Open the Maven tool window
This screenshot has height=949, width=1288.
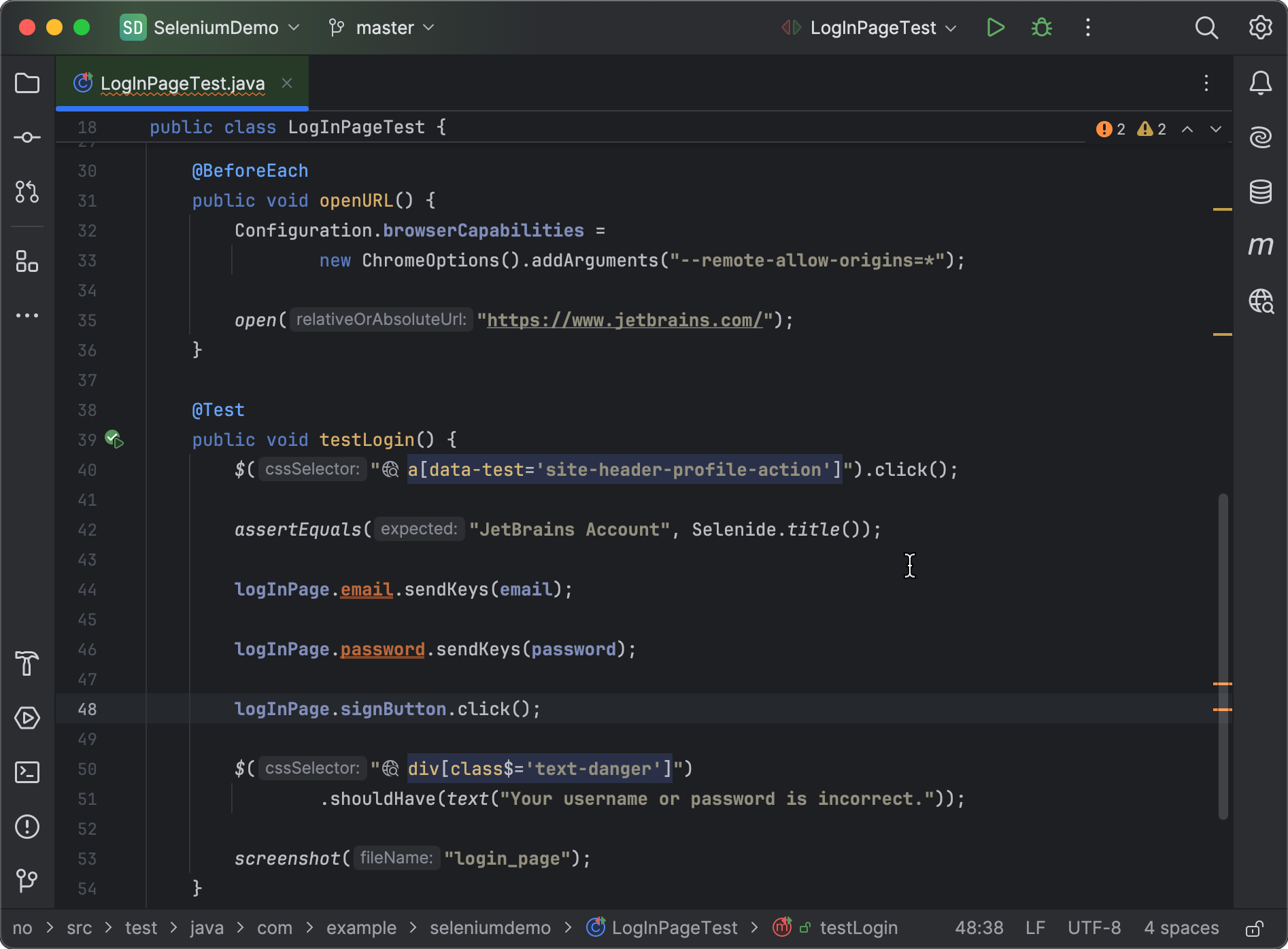point(1261,246)
